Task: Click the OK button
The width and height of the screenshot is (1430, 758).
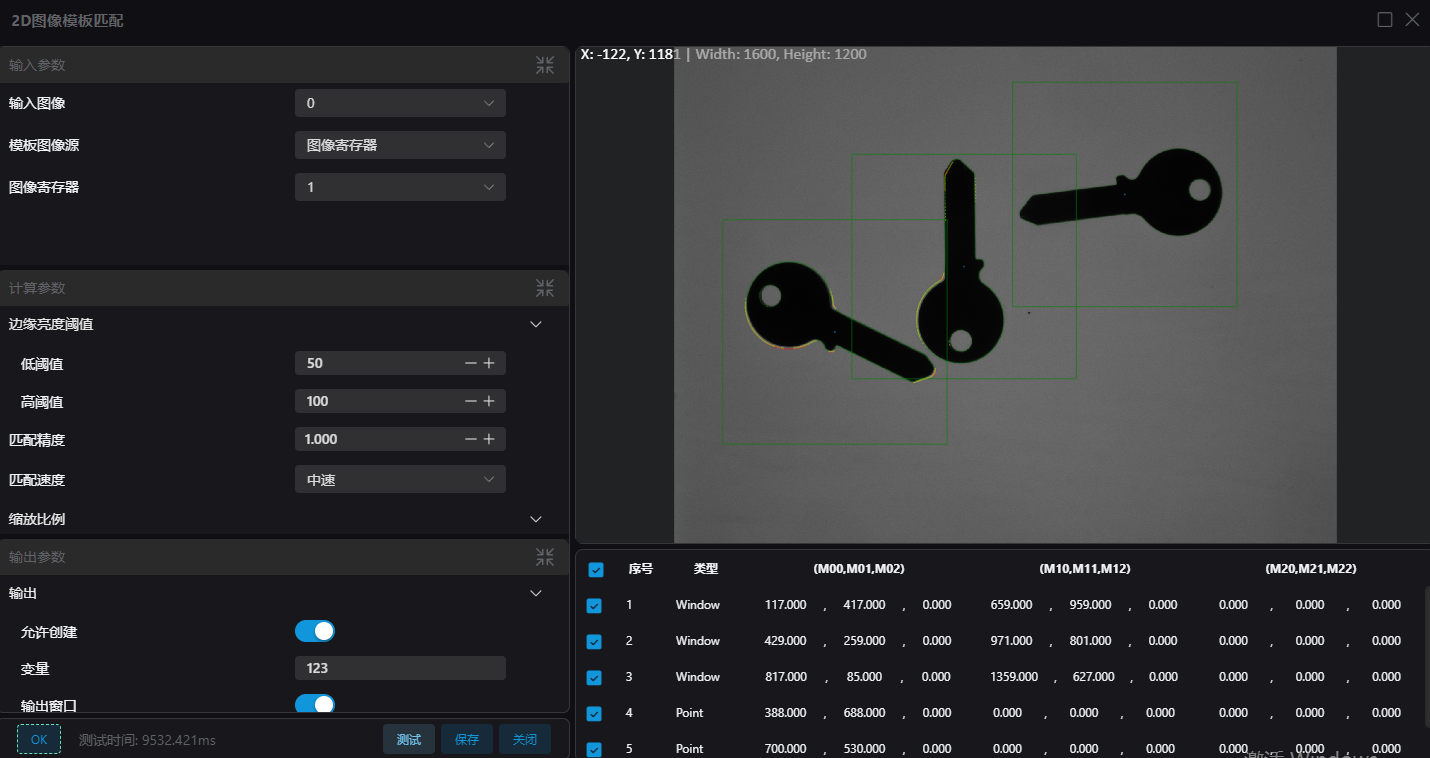Action: 39,739
